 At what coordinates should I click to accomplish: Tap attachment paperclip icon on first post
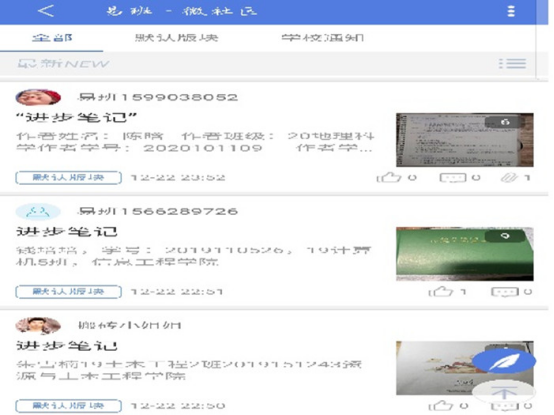coord(509,177)
